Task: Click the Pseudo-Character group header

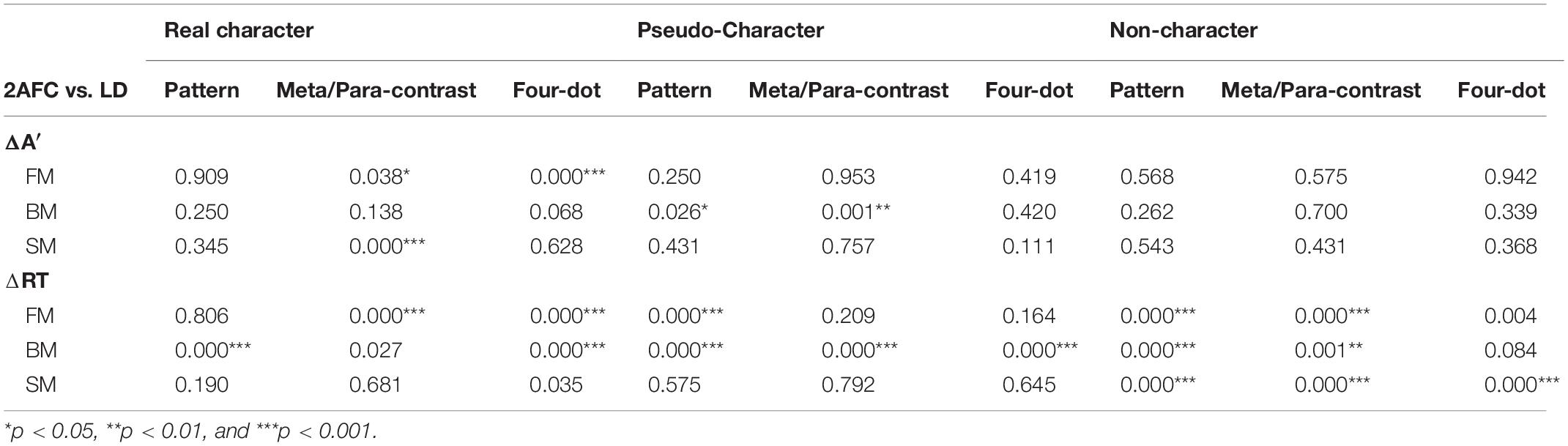Action: pos(730,30)
